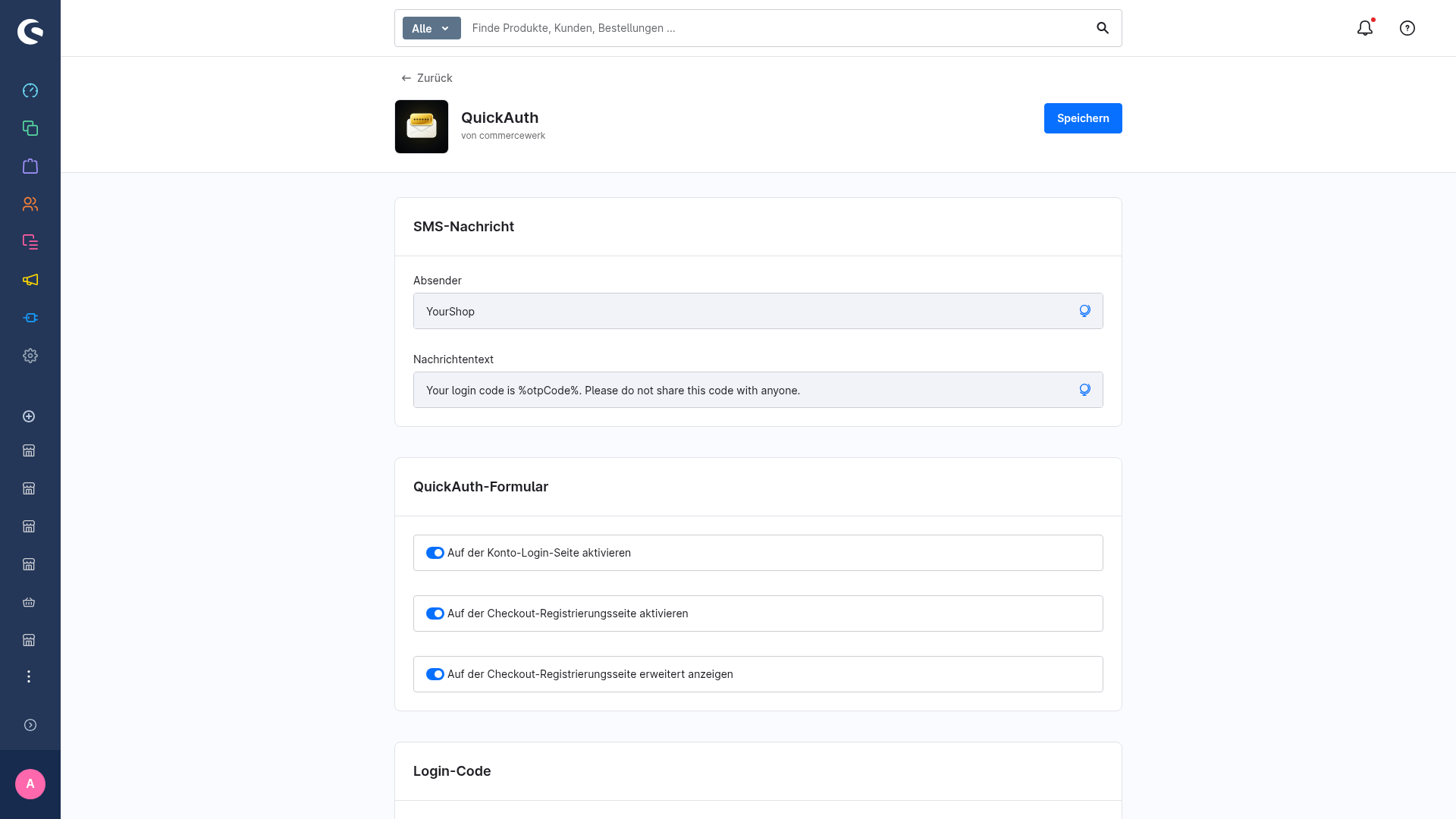The image size is (1456, 819).
Task: Click the Nachrichtentext input field
Action: pos(758,390)
